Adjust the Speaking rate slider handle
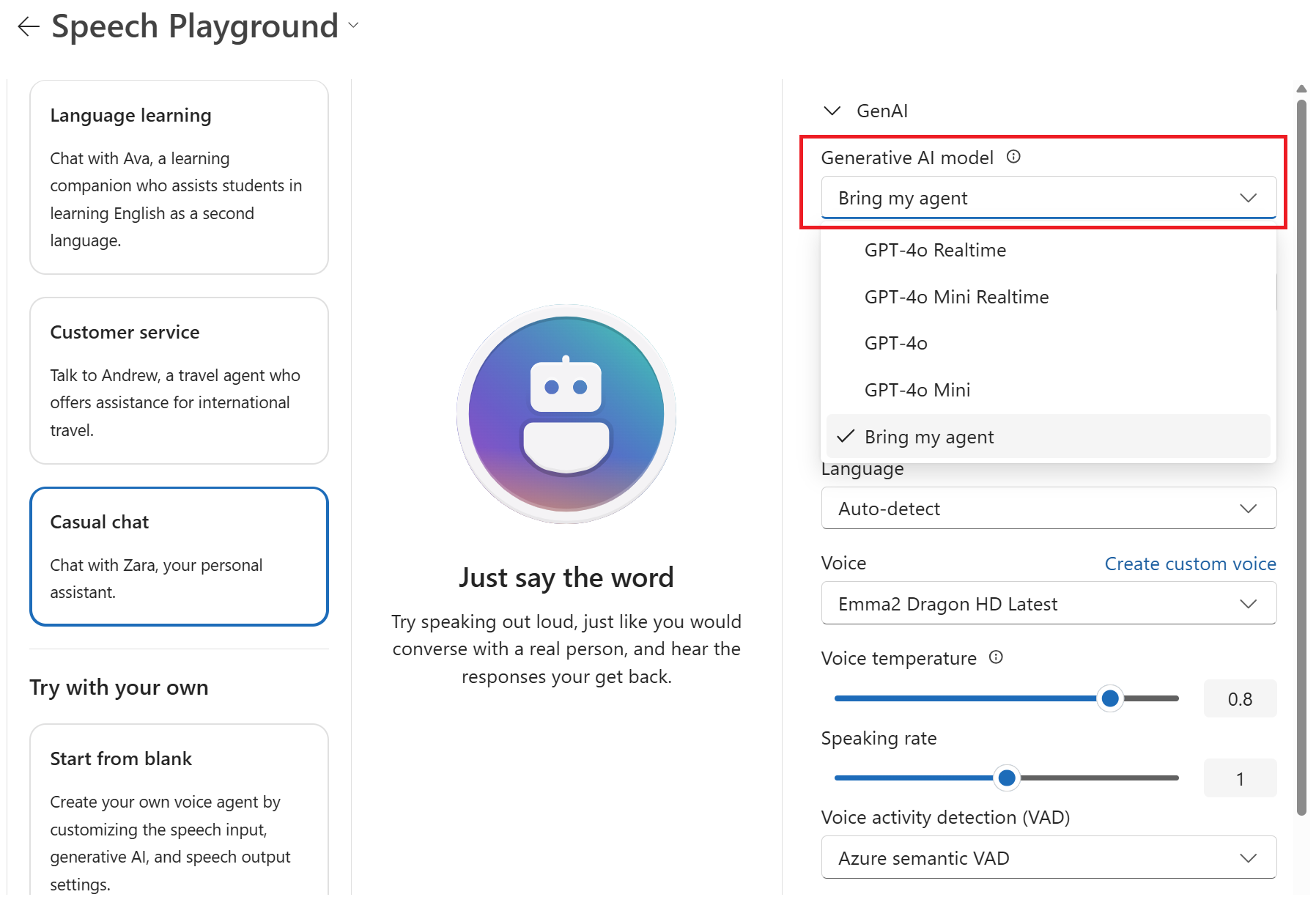 (1007, 778)
